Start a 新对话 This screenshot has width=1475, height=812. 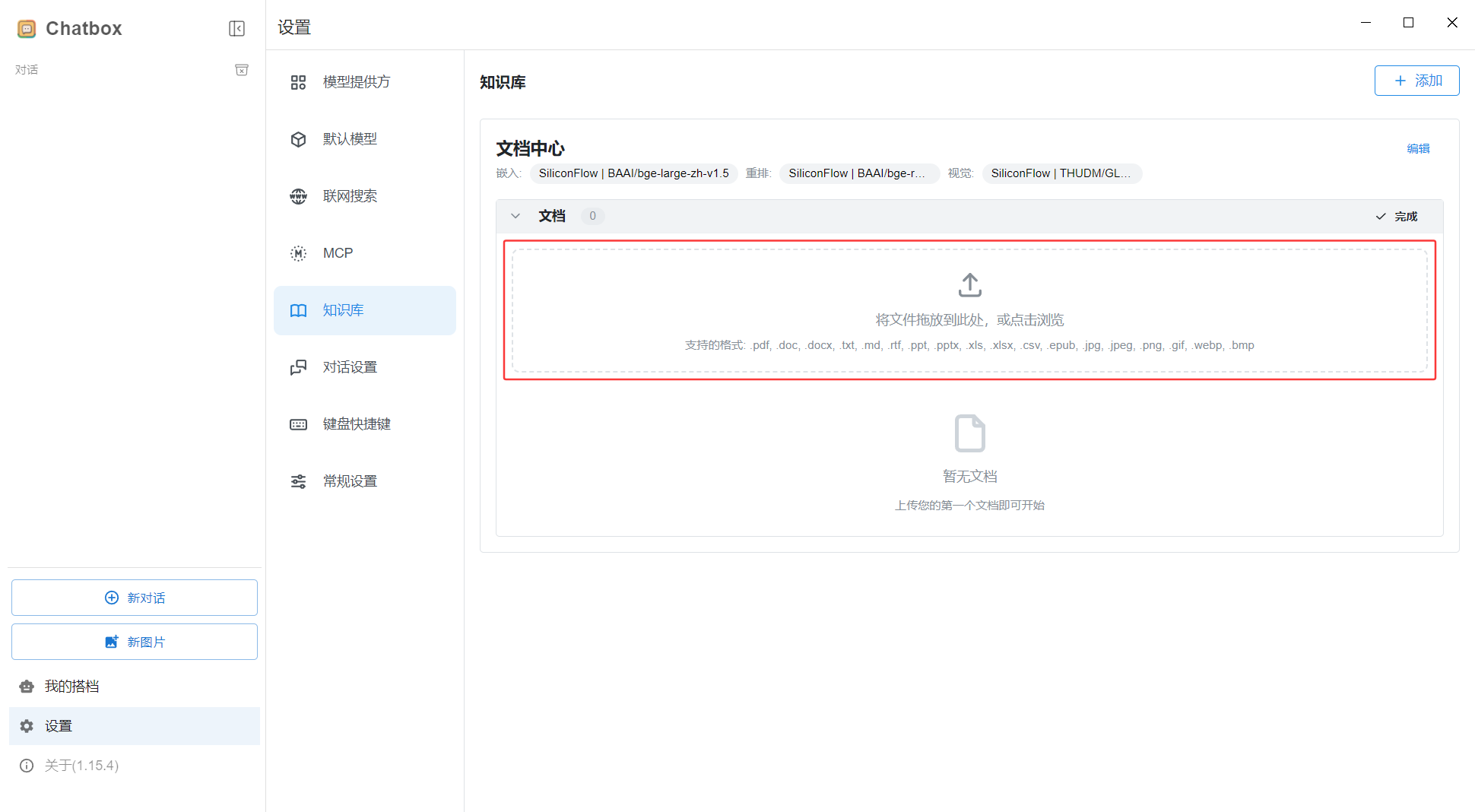(x=135, y=598)
